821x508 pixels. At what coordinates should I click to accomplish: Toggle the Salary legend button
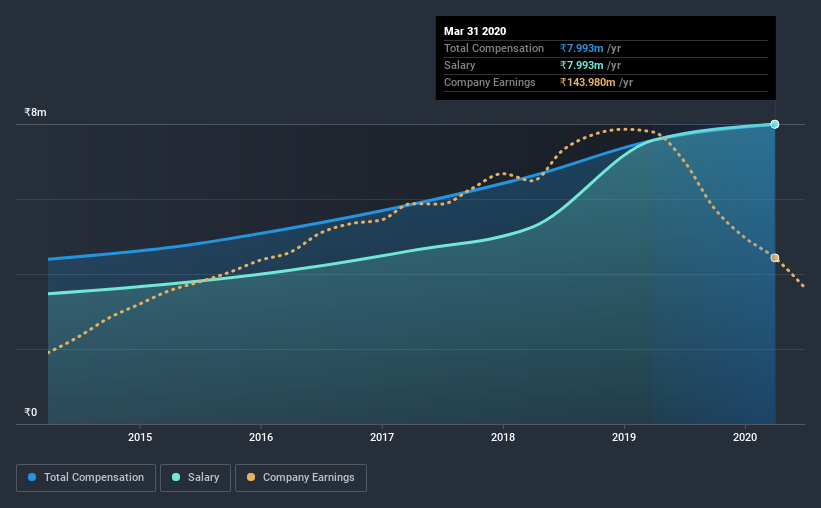tap(195, 478)
